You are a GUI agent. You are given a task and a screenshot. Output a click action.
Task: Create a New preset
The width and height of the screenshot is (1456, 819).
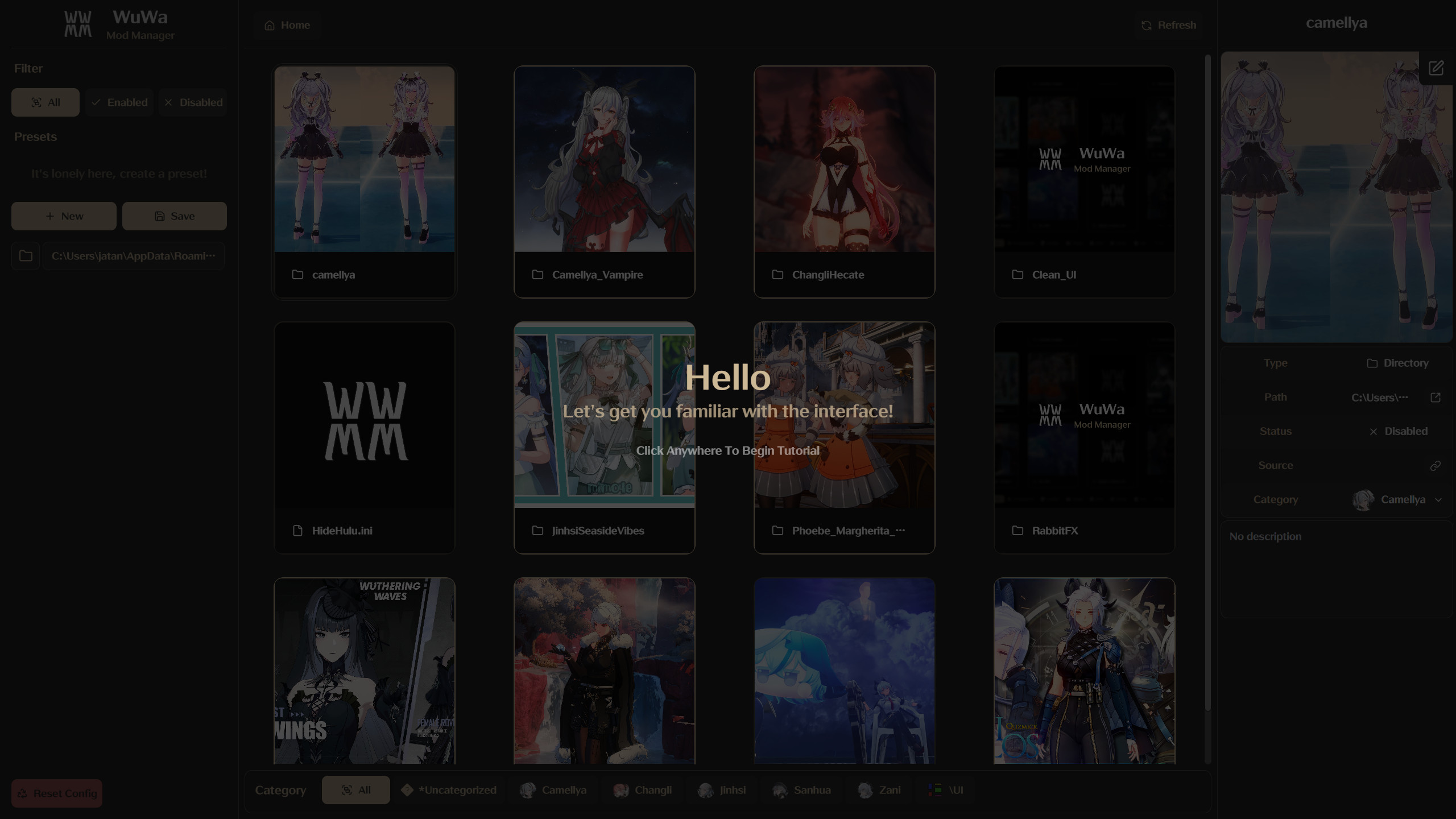(x=64, y=216)
